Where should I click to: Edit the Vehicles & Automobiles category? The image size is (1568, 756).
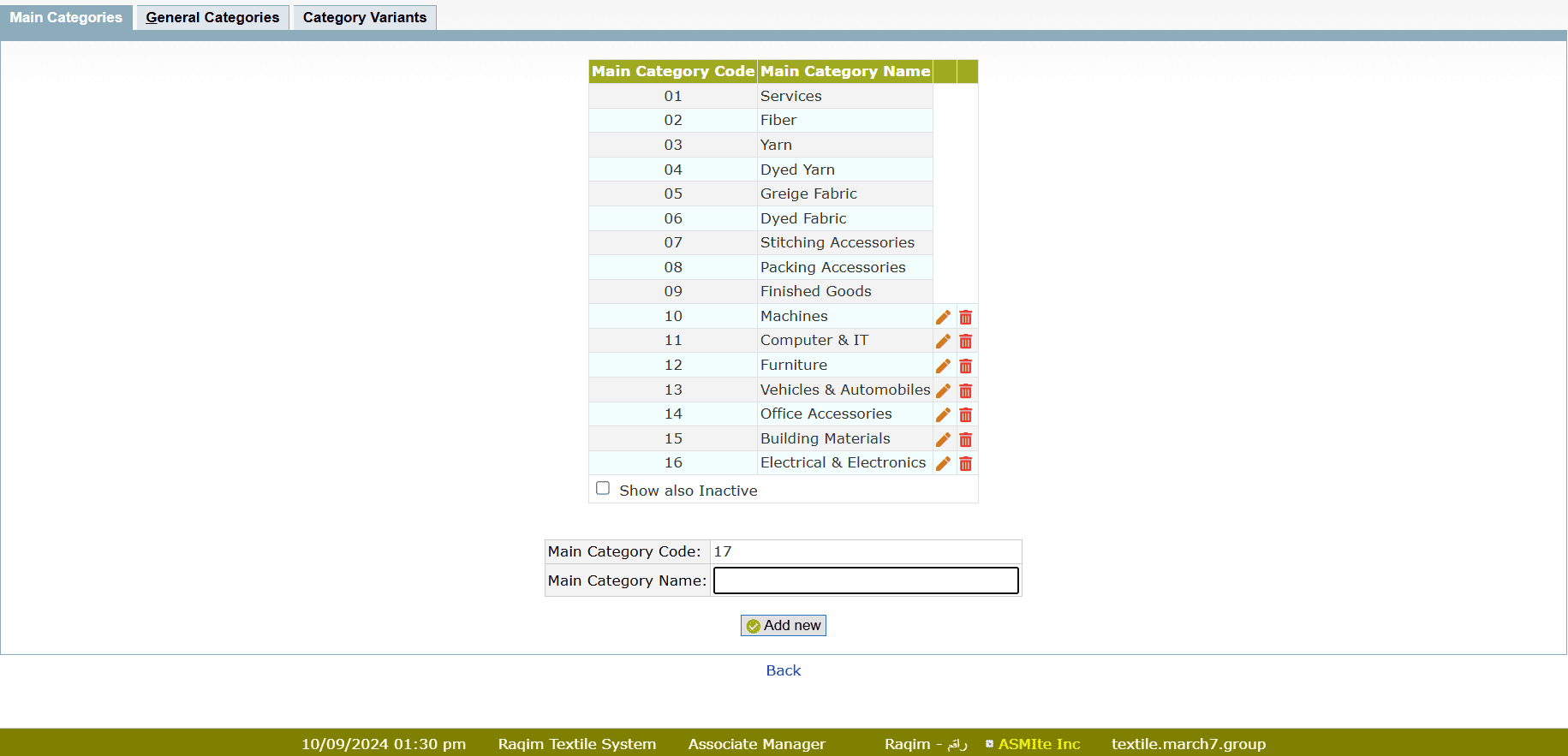tap(943, 390)
